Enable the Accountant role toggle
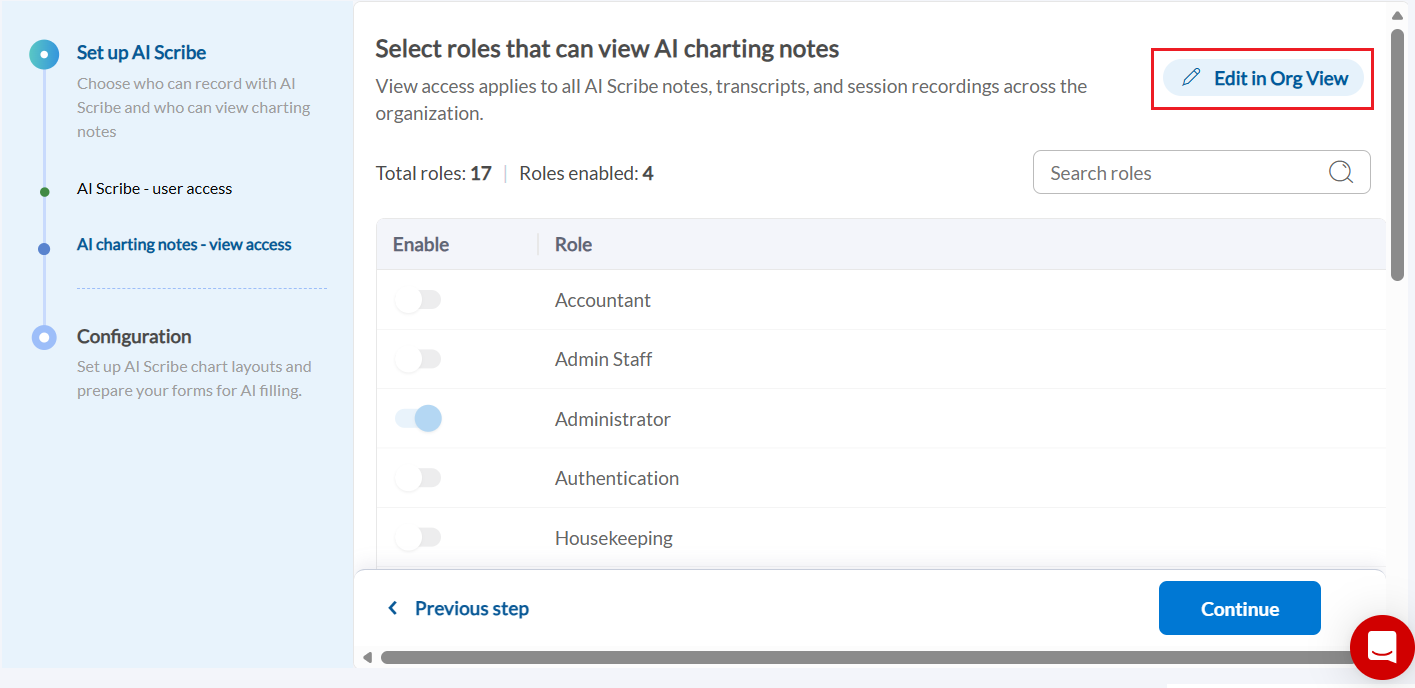 [418, 299]
